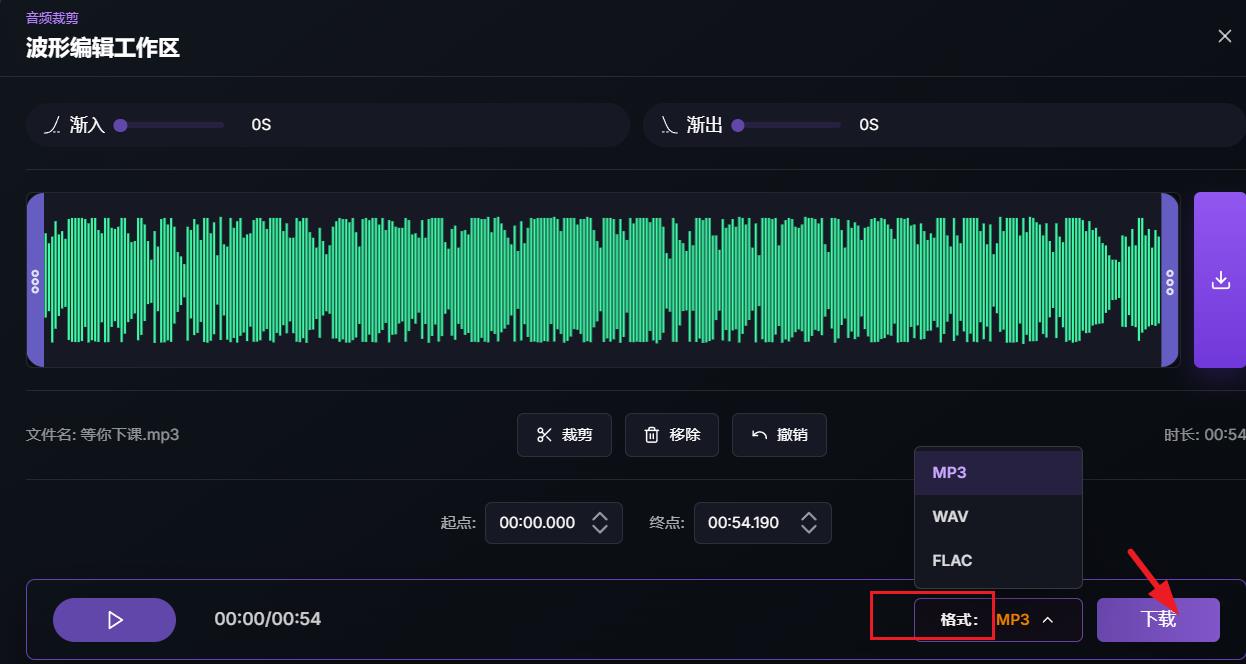Click the 下载 download button

tap(1158, 620)
